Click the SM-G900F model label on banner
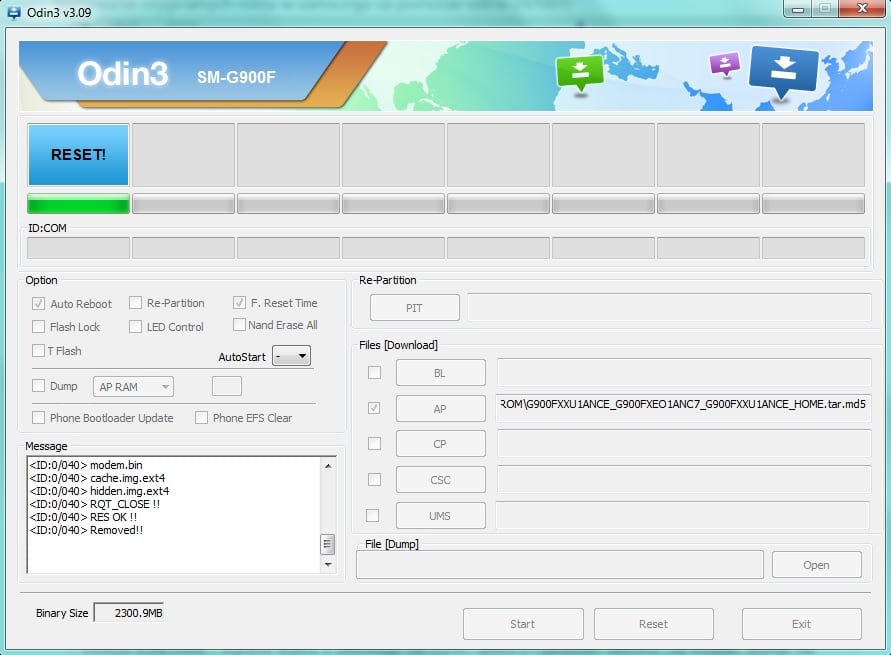Image resolution: width=891 pixels, height=655 pixels. click(236, 77)
